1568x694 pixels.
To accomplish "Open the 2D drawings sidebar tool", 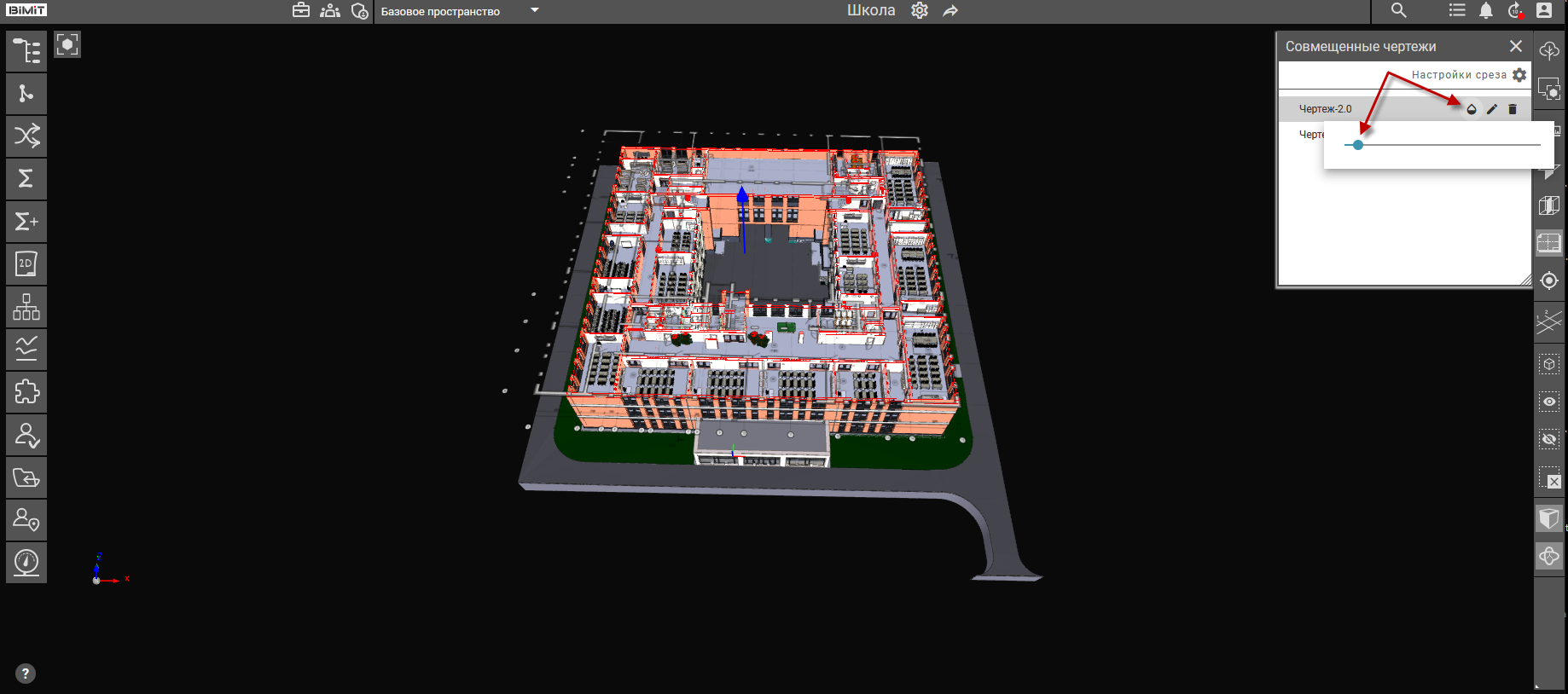I will pos(26,264).
